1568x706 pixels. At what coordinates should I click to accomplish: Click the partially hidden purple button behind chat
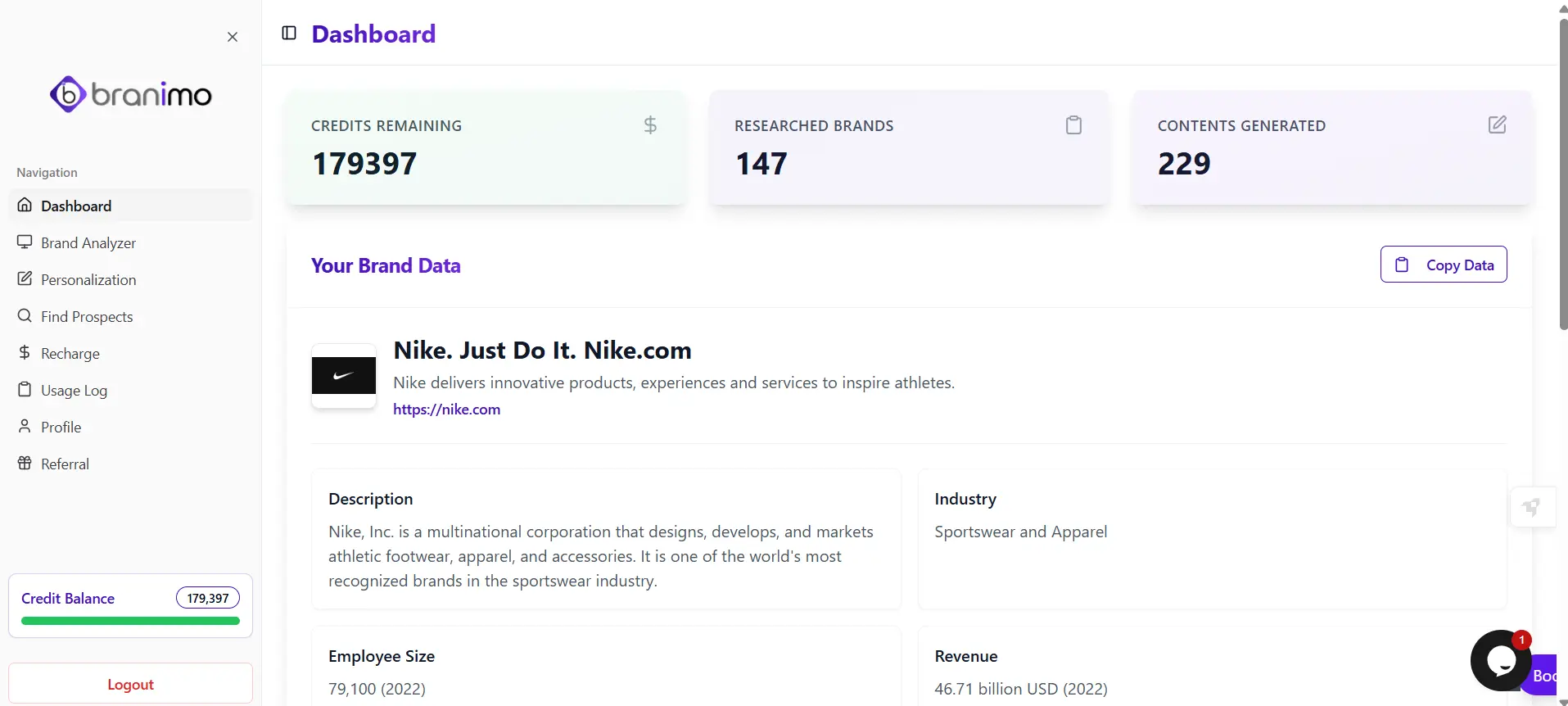point(1543,676)
